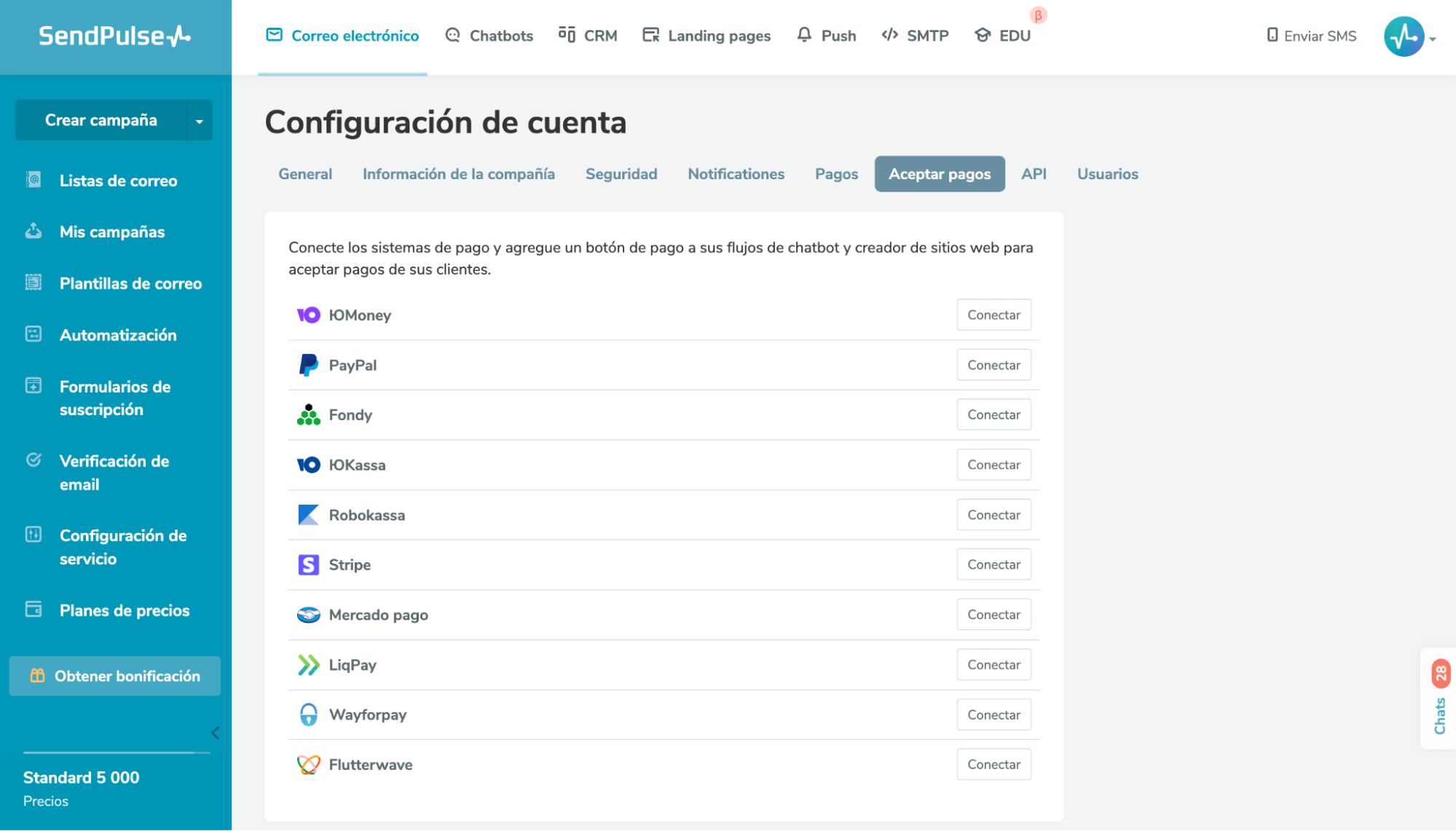Screen dimensions: 1456x831
Task: Click the ЮMoney logo icon
Action: (309, 315)
